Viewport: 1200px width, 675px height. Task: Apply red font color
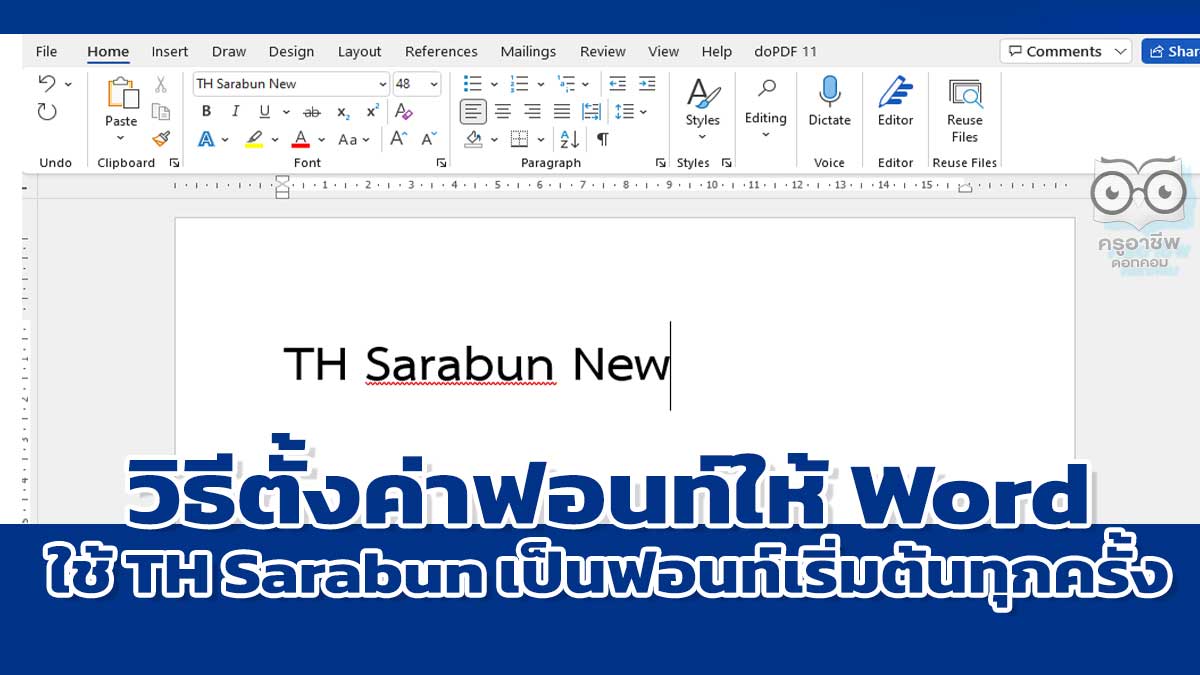[301, 139]
